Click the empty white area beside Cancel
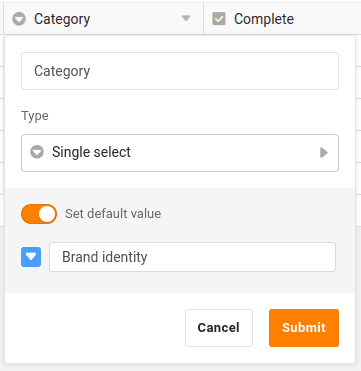Screen dimensions: 361x371 [x=95, y=328]
